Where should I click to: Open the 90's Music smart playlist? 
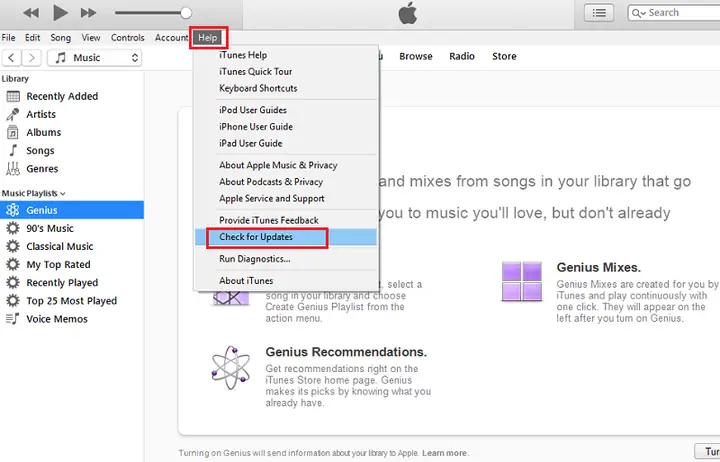coord(50,228)
